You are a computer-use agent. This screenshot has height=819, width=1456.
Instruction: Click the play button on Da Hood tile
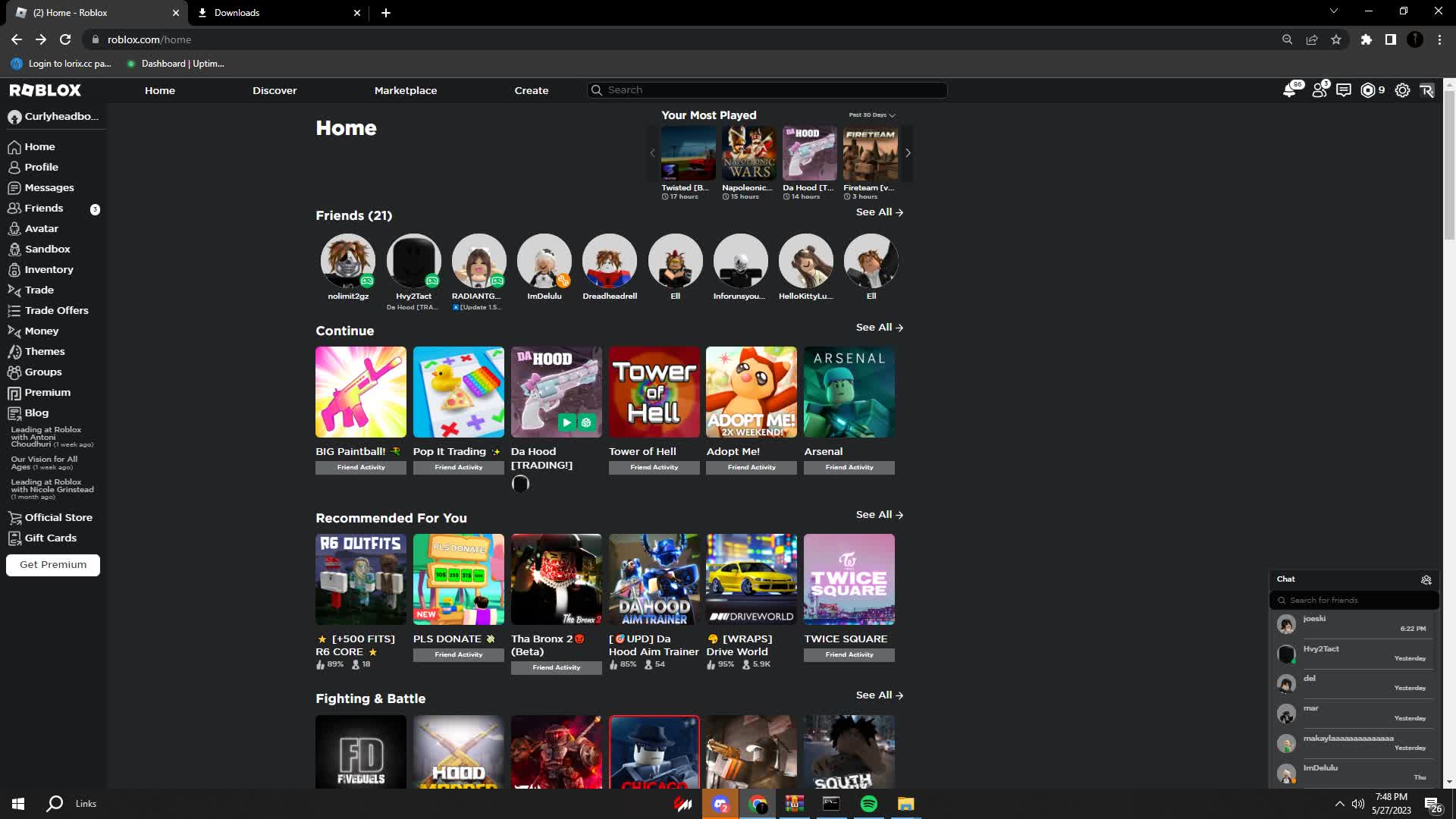[x=566, y=422]
